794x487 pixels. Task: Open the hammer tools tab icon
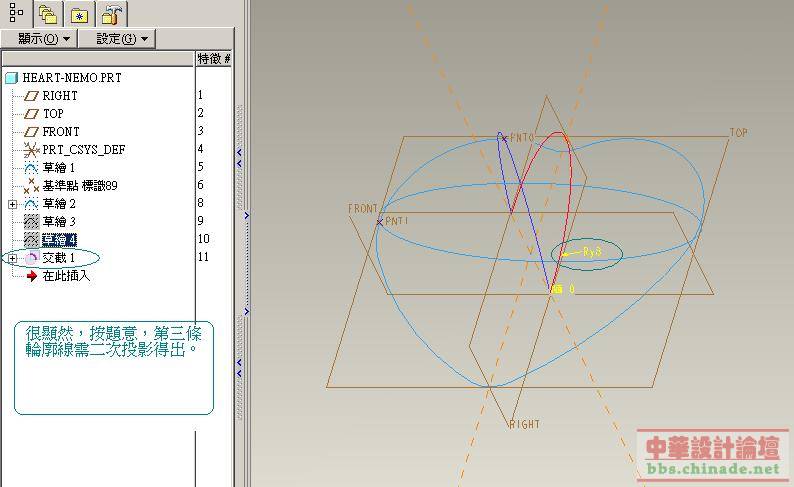(113, 14)
